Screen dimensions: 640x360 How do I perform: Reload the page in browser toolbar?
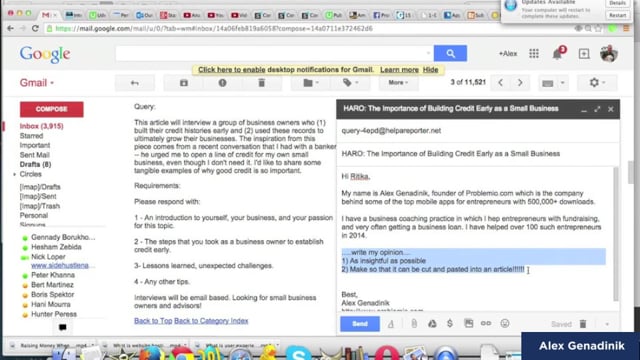(35, 28)
